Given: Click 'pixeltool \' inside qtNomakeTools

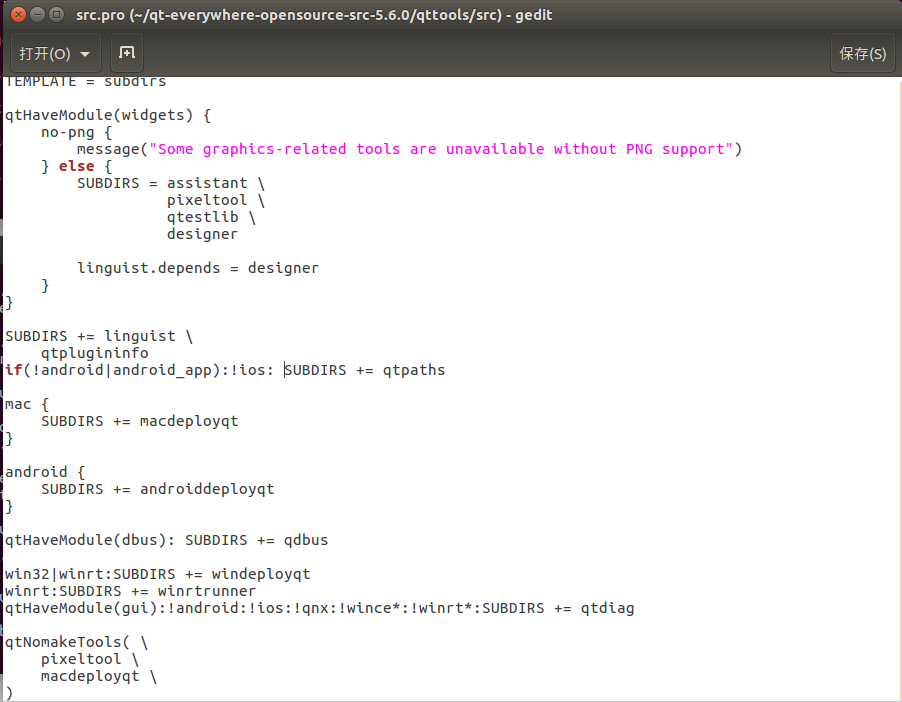Looking at the screenshot, I should pyautogui.click(x=90, y=659).
